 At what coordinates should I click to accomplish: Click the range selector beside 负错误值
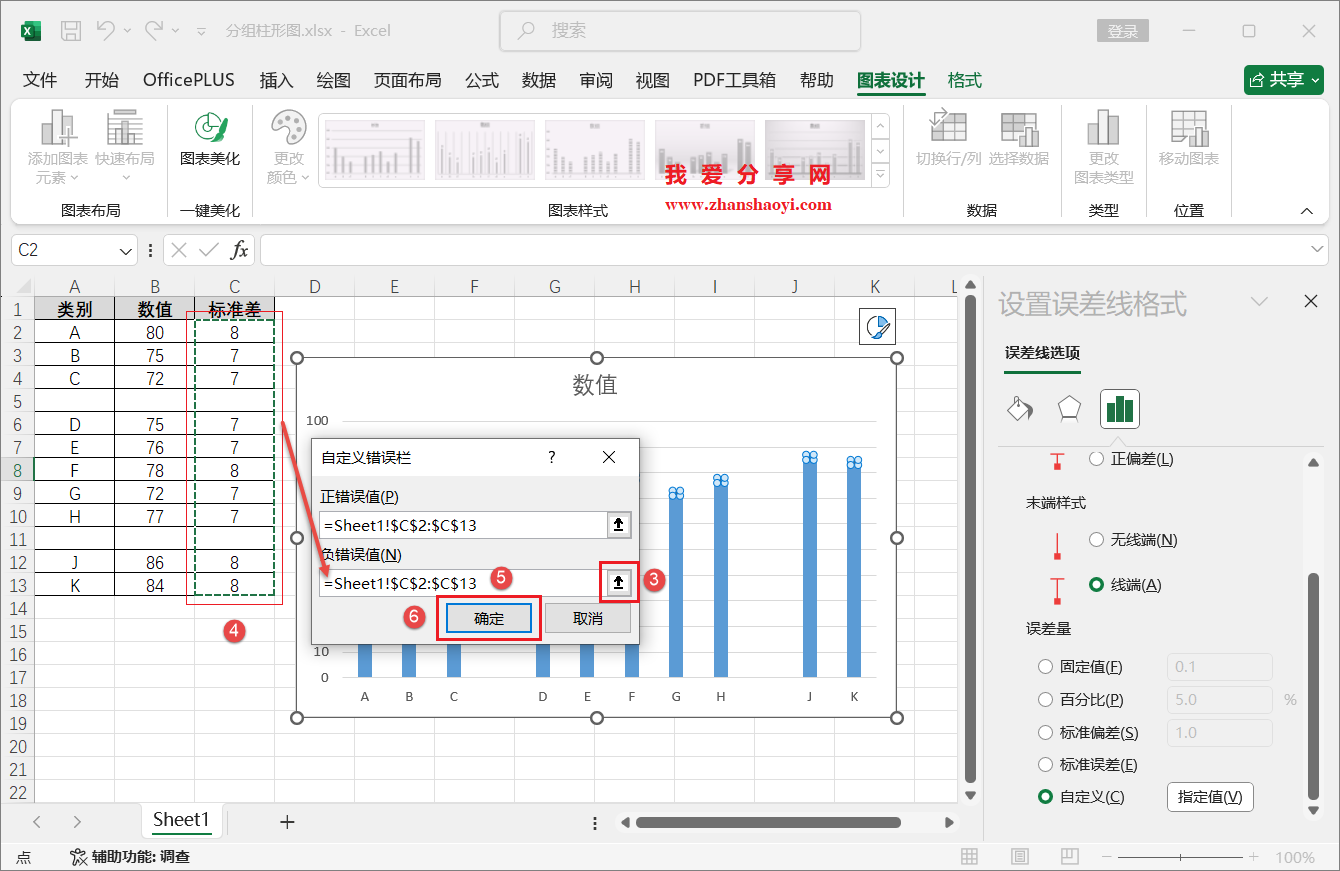point(618,582)
